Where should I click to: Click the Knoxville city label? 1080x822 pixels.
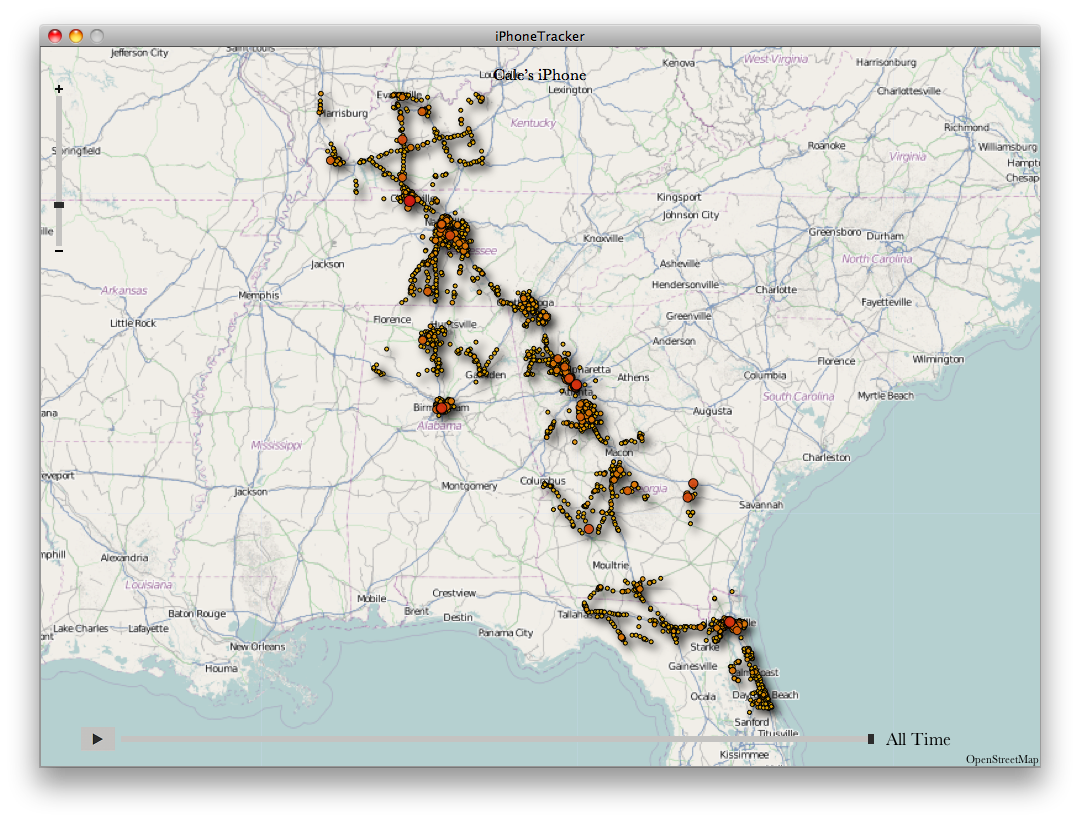603,238
